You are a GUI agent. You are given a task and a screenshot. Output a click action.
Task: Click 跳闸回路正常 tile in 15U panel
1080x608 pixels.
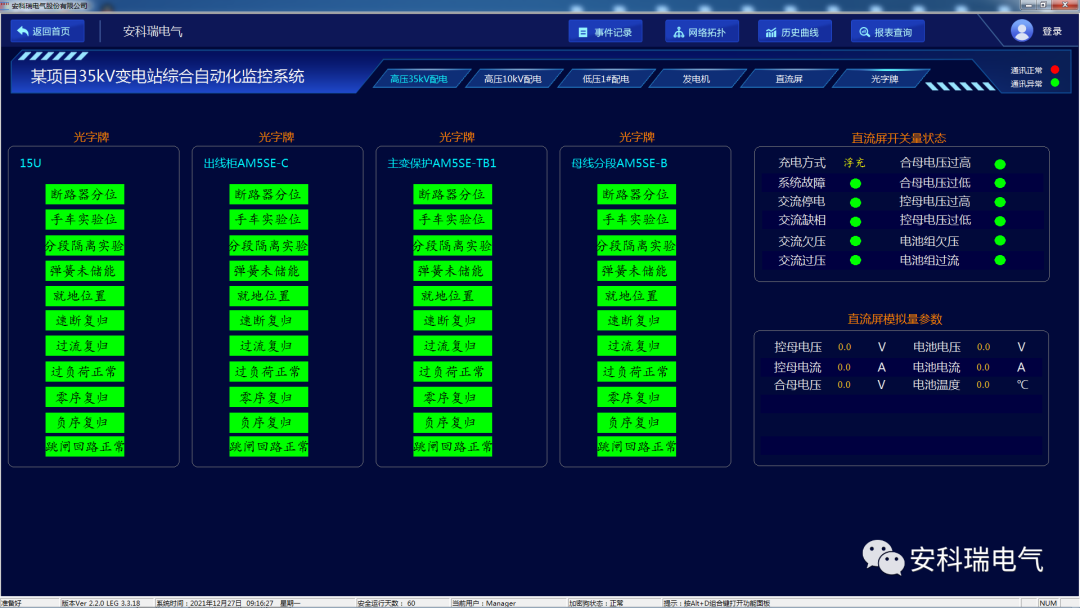click(x=85, y=446)
